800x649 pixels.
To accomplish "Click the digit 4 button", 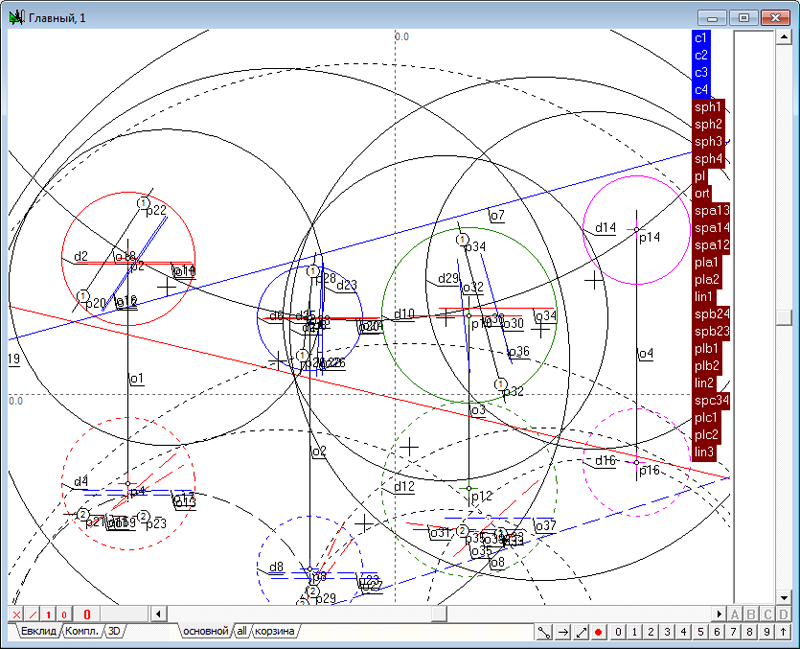I will point(684,632).
